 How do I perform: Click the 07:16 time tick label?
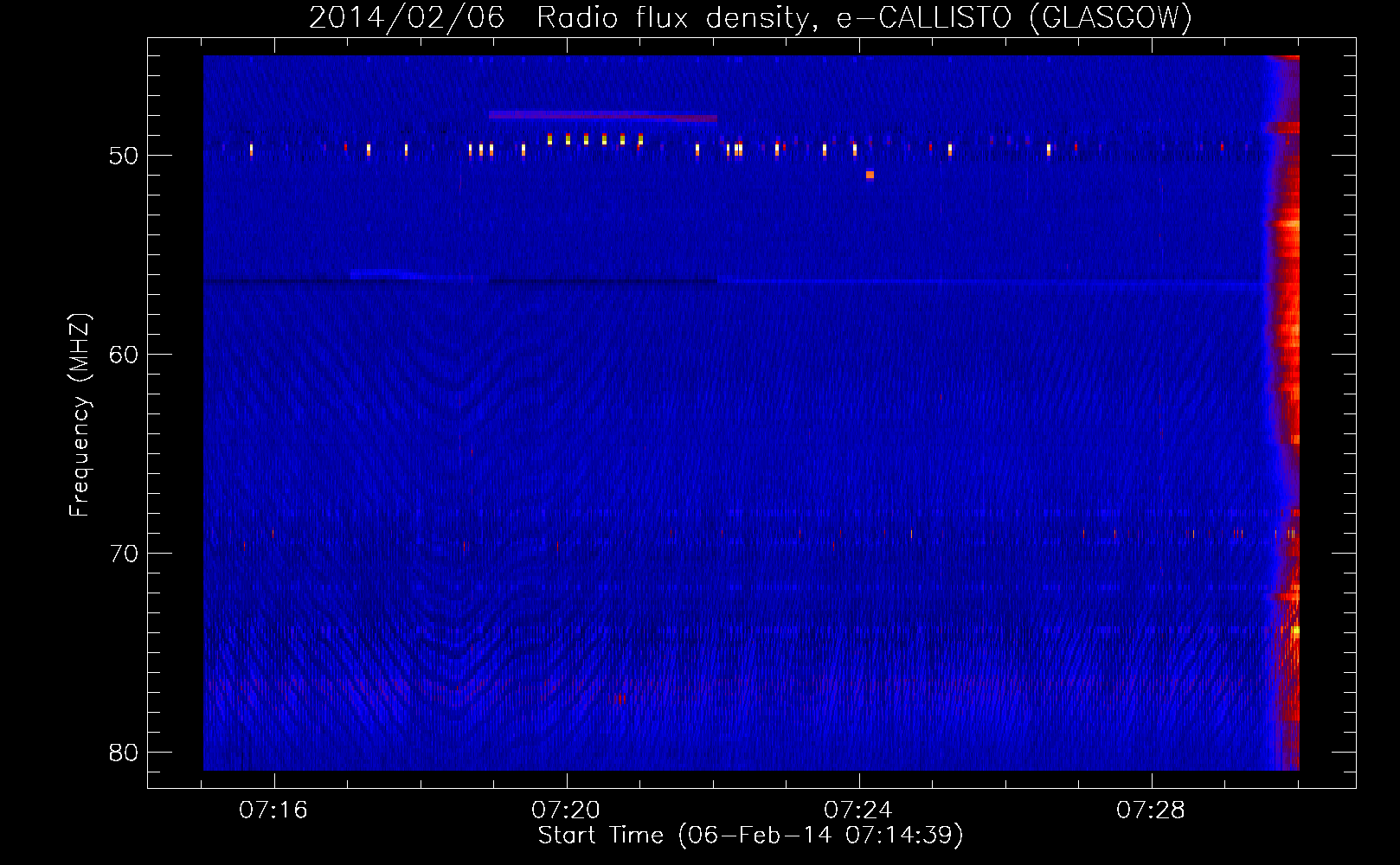pyautogui.click(x=273, y=811)
